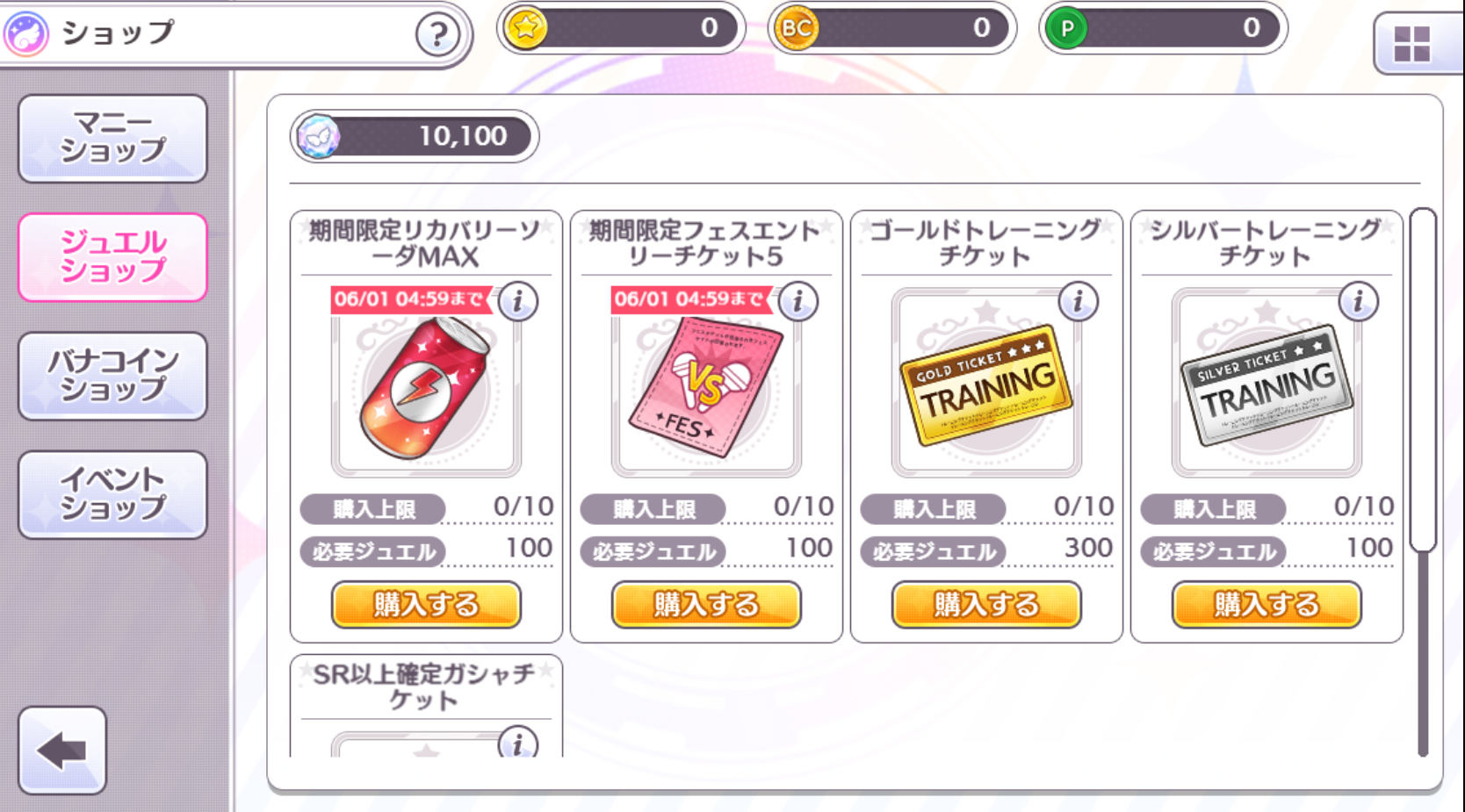Click the green P points icon
The height and width of the screenshot is (812, 1465).
coord(1067,28)
